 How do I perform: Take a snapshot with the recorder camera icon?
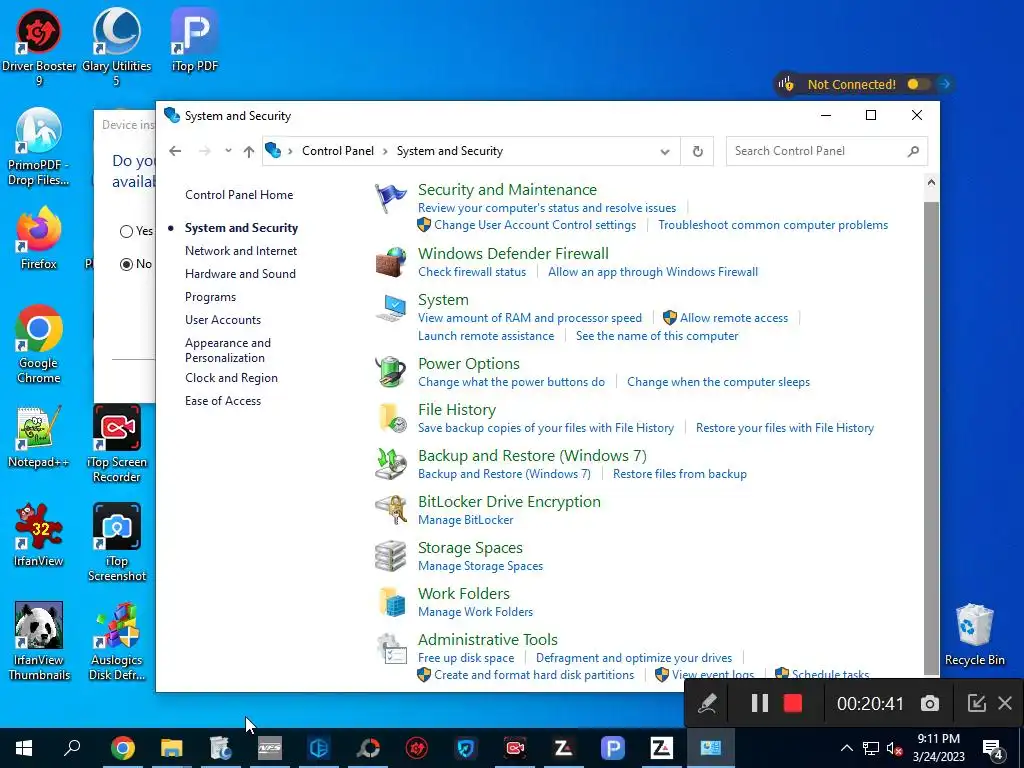point(930,703)
